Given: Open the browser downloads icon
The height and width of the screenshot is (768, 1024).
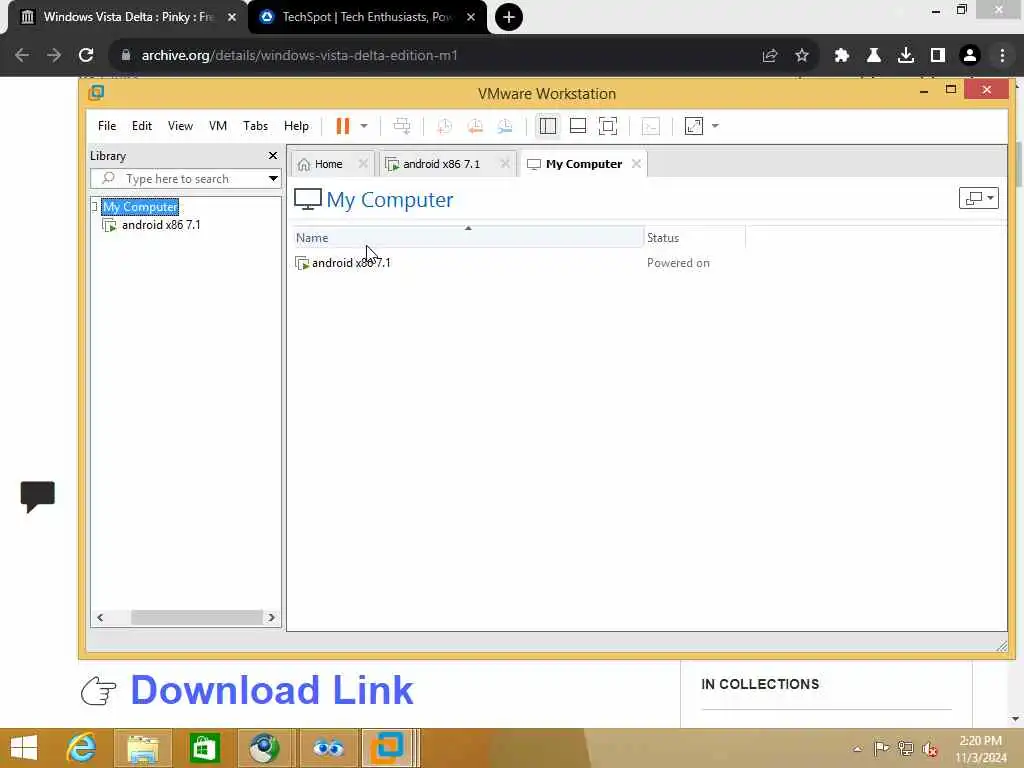Looking at the screenshot, I should (x=906, y=56).
